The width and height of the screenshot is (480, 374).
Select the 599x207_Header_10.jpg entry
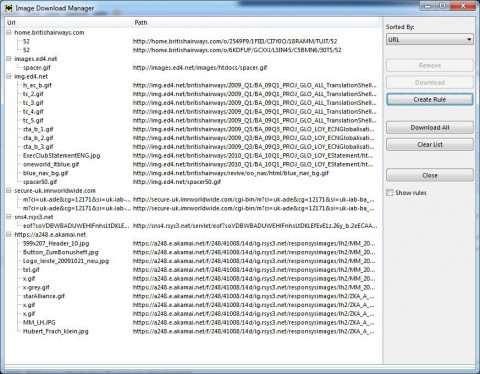(x=56, y=244)
